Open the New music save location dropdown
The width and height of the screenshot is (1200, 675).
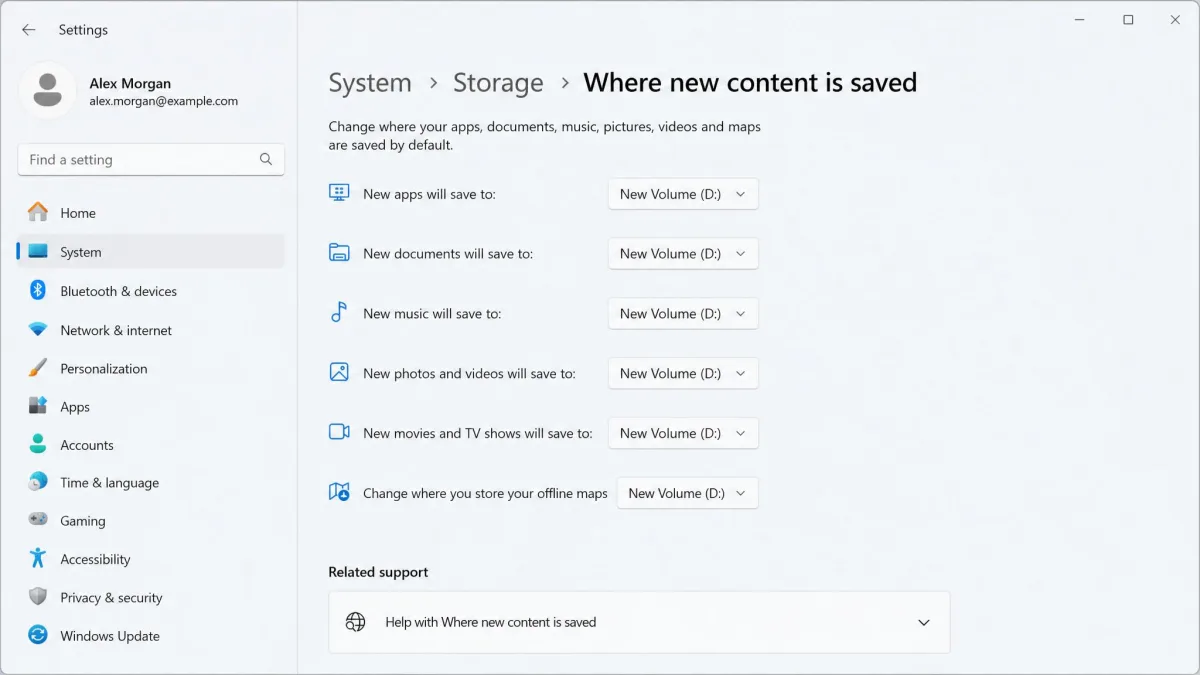coord(683,314)
